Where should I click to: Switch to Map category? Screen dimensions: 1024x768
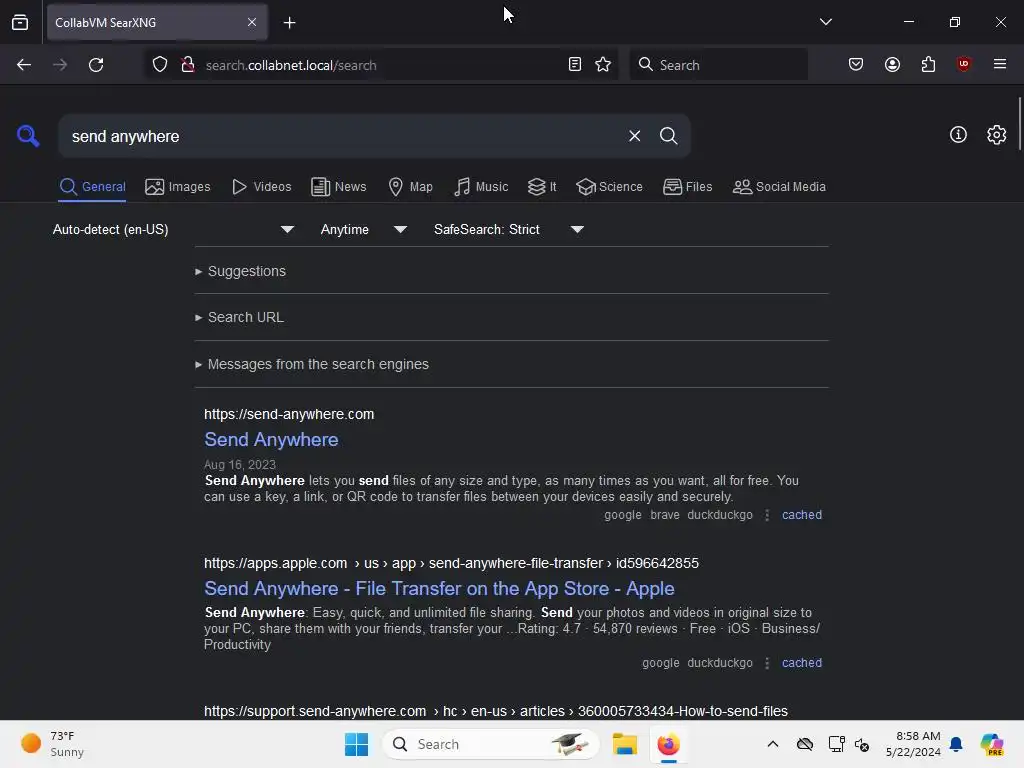pyautogui.click(x=410, y=187)
